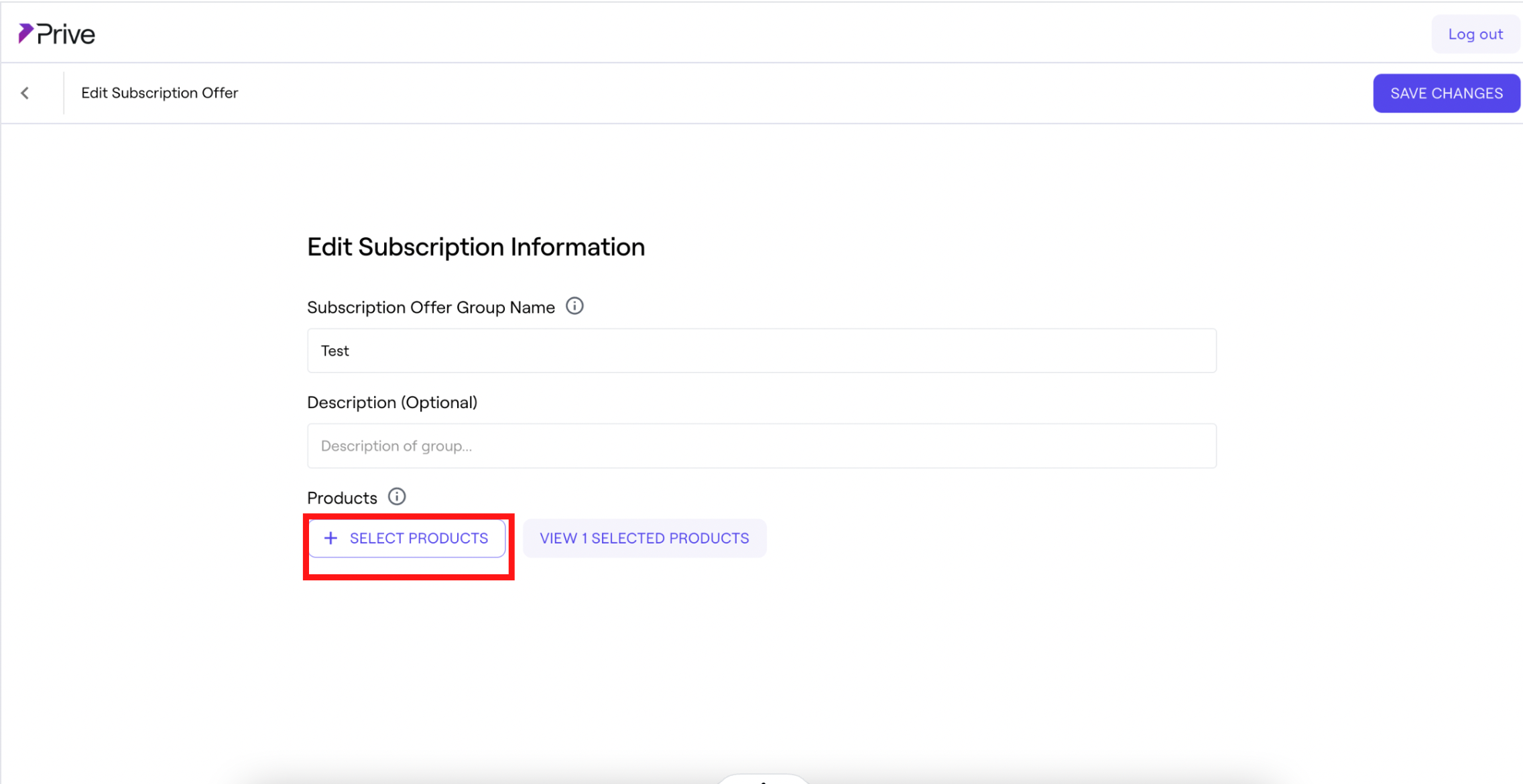Log out of the Prive account
Image resolution: width=1523 pixels, height=784 pixels.
(1475, 34)
